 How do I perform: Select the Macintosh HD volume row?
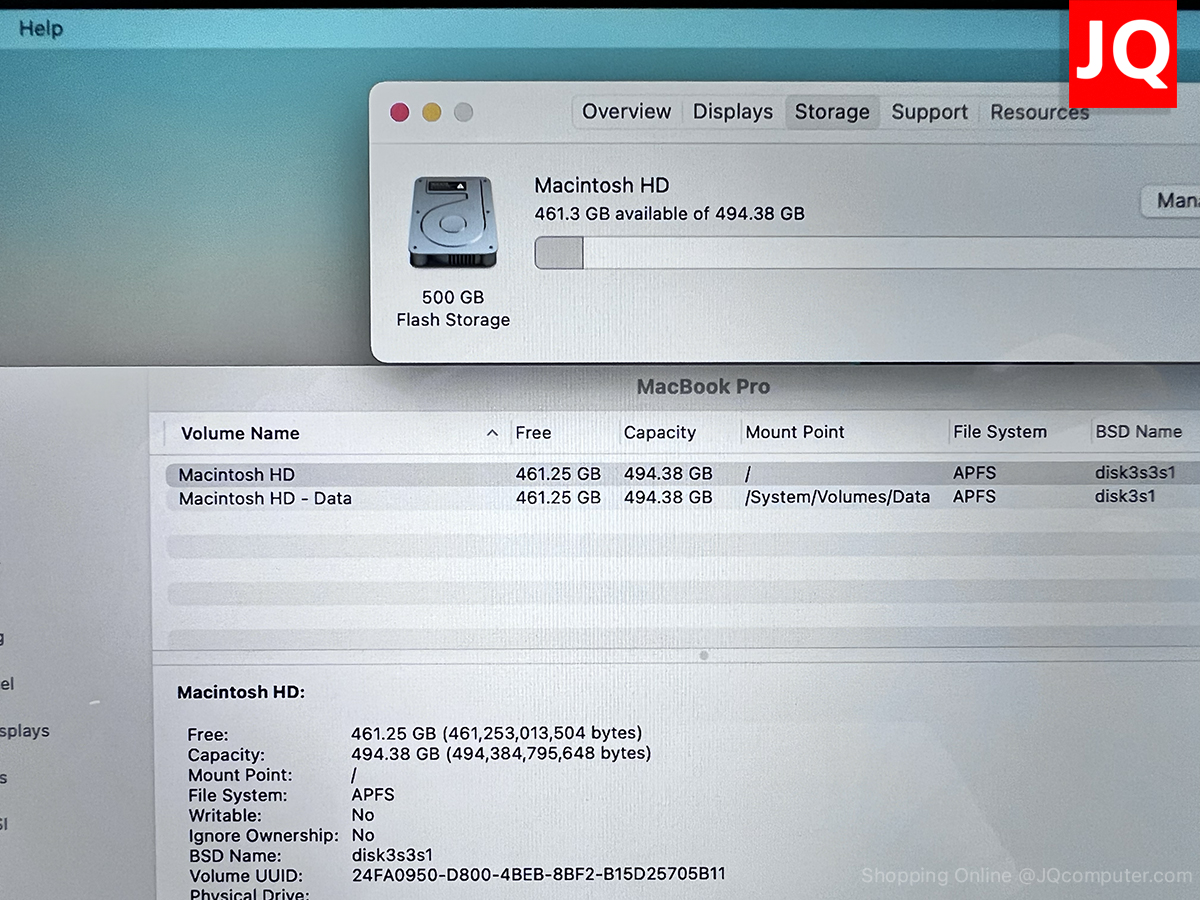pos(683,474)
